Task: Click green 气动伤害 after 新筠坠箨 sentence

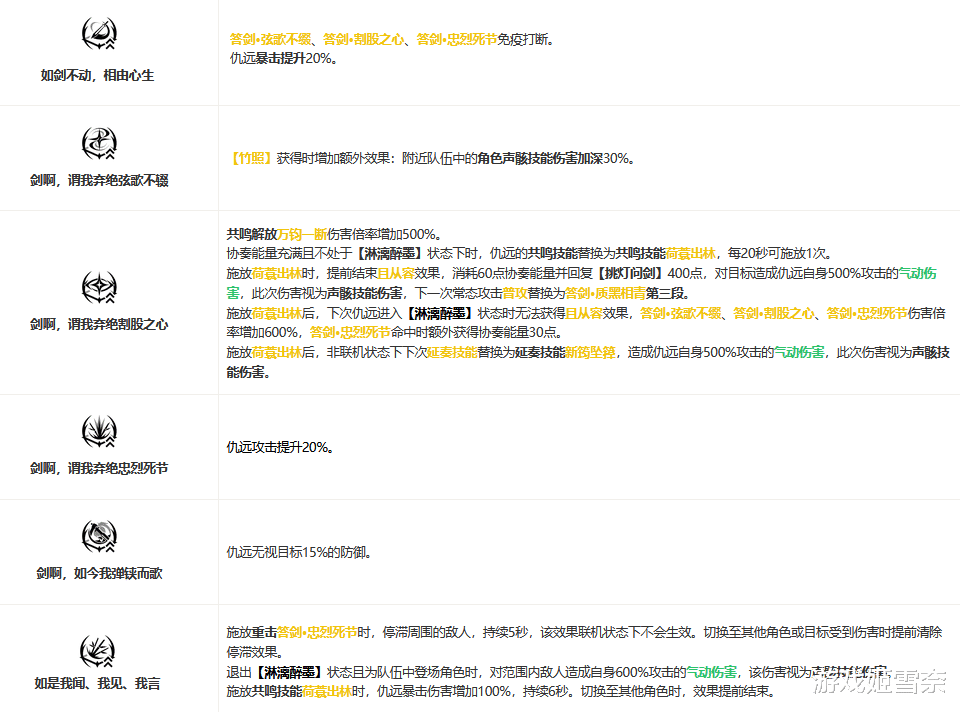Action: pyautogui.click(x=799, y=353)
